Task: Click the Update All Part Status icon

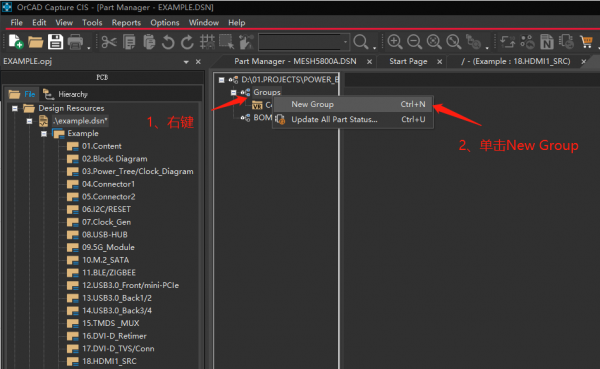Action: 280,119
